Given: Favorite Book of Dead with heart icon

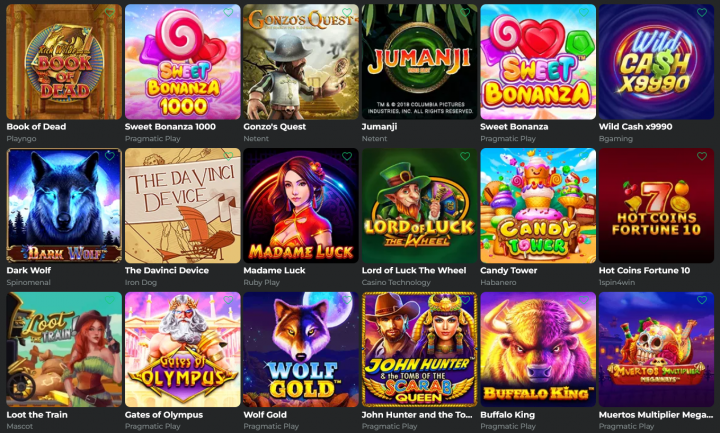Looking at the screenshot, I should tap(110, 13).
